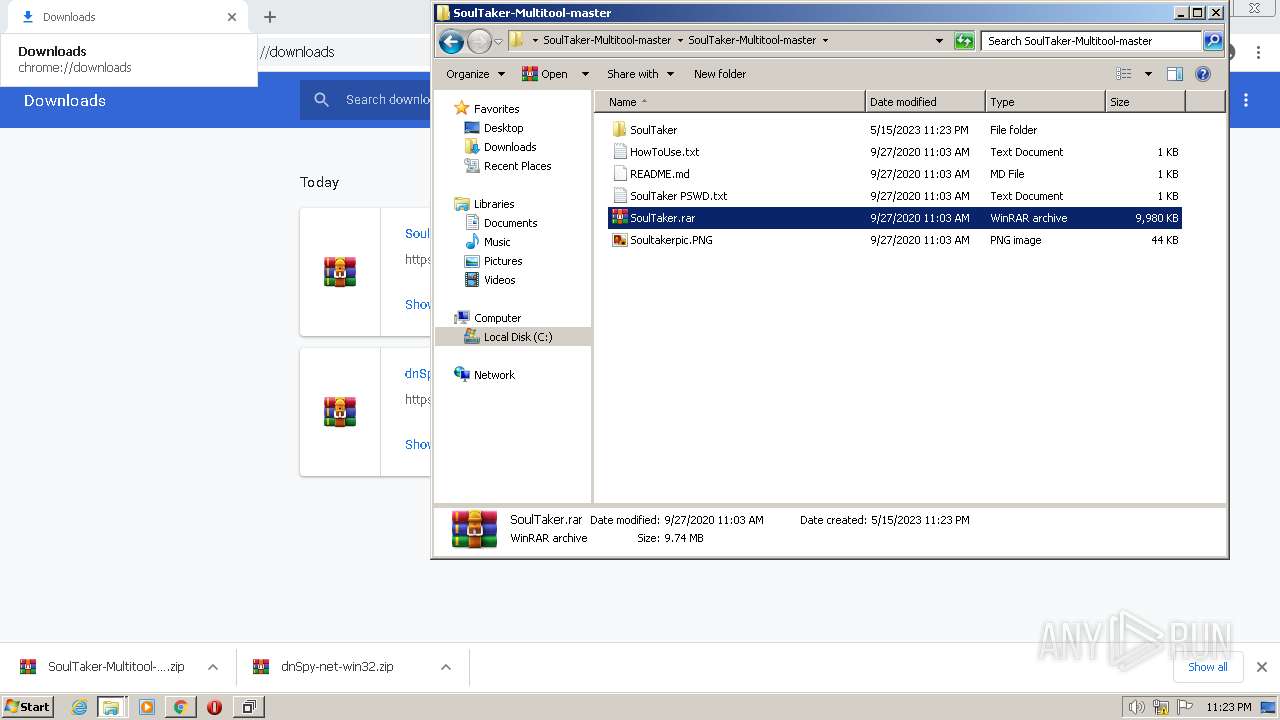Screen dimensions: 1280x720
Task: Open Music library
Action: click(497, 242)
